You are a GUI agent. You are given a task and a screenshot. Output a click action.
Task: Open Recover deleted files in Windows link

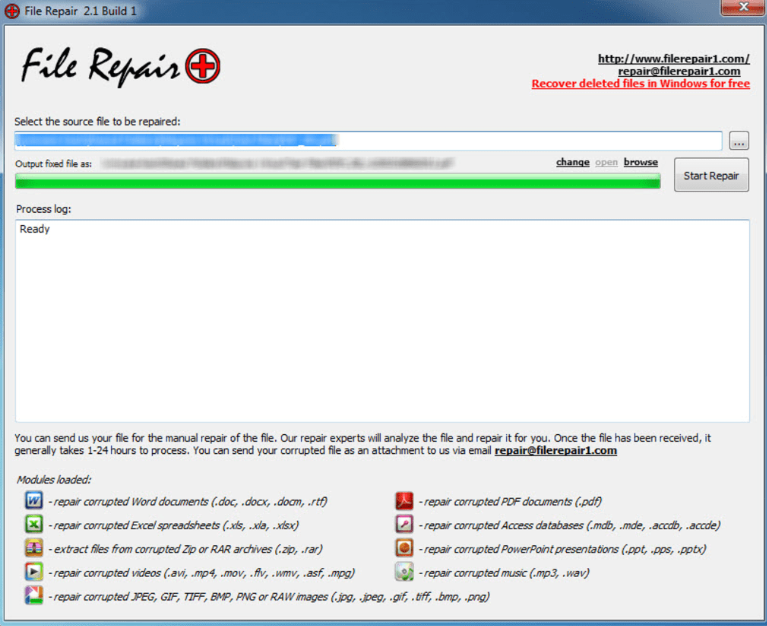pos(641,84)
